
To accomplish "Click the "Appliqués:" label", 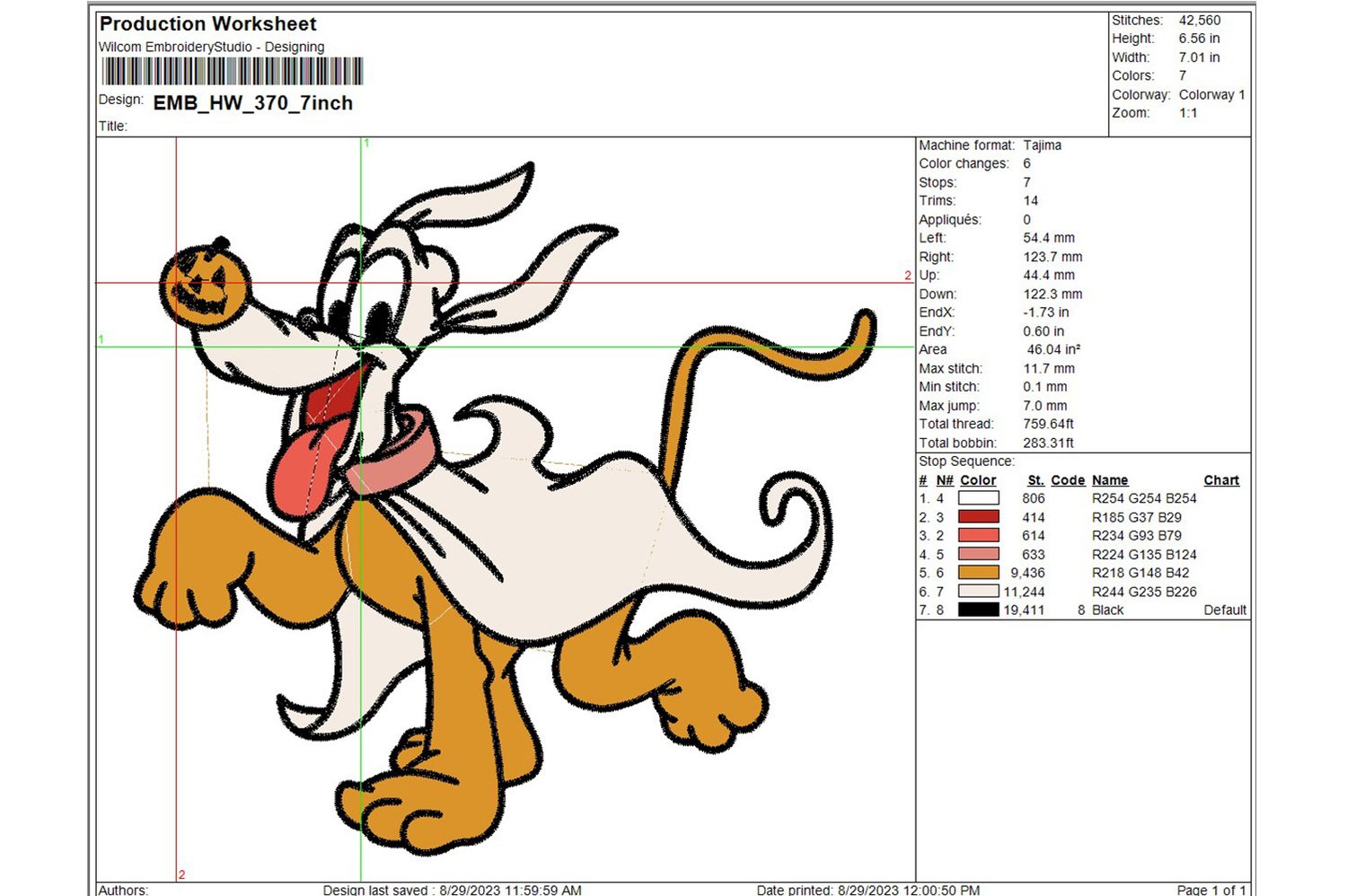I will 950,220.
